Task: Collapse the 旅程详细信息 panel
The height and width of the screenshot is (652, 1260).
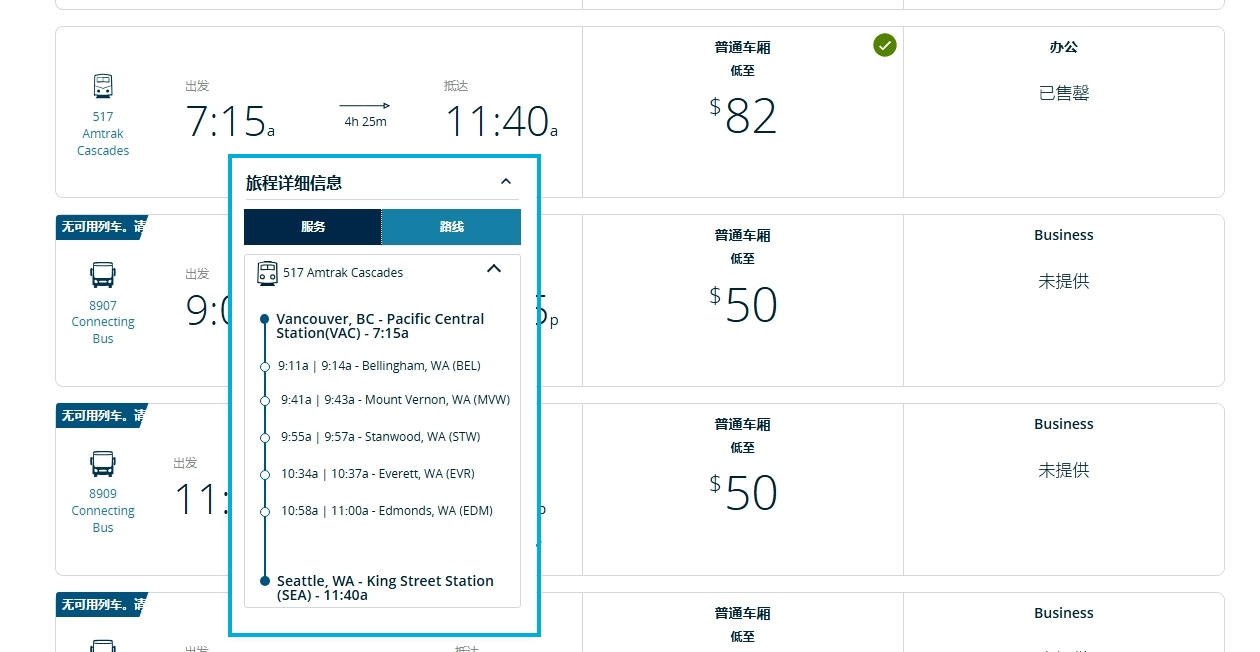Action: coord(506,182)
